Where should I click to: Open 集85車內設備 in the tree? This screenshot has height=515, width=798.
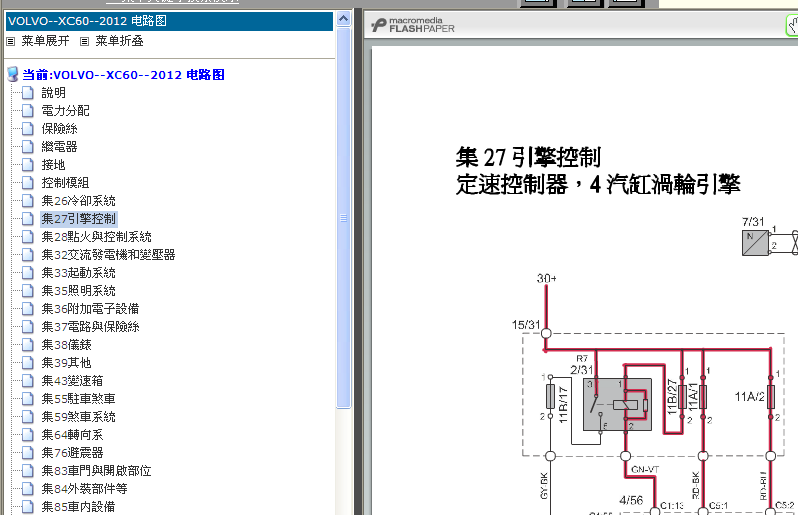coord(78,507)
